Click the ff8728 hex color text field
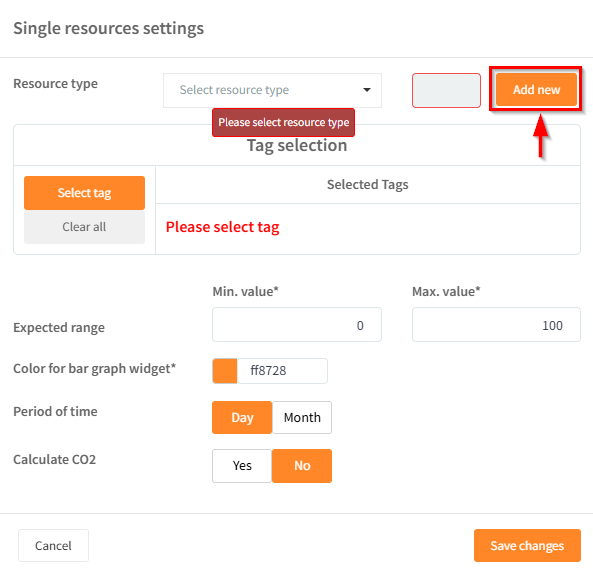Image resolution: width=593 pixels, height=575 pixels. 282,371
